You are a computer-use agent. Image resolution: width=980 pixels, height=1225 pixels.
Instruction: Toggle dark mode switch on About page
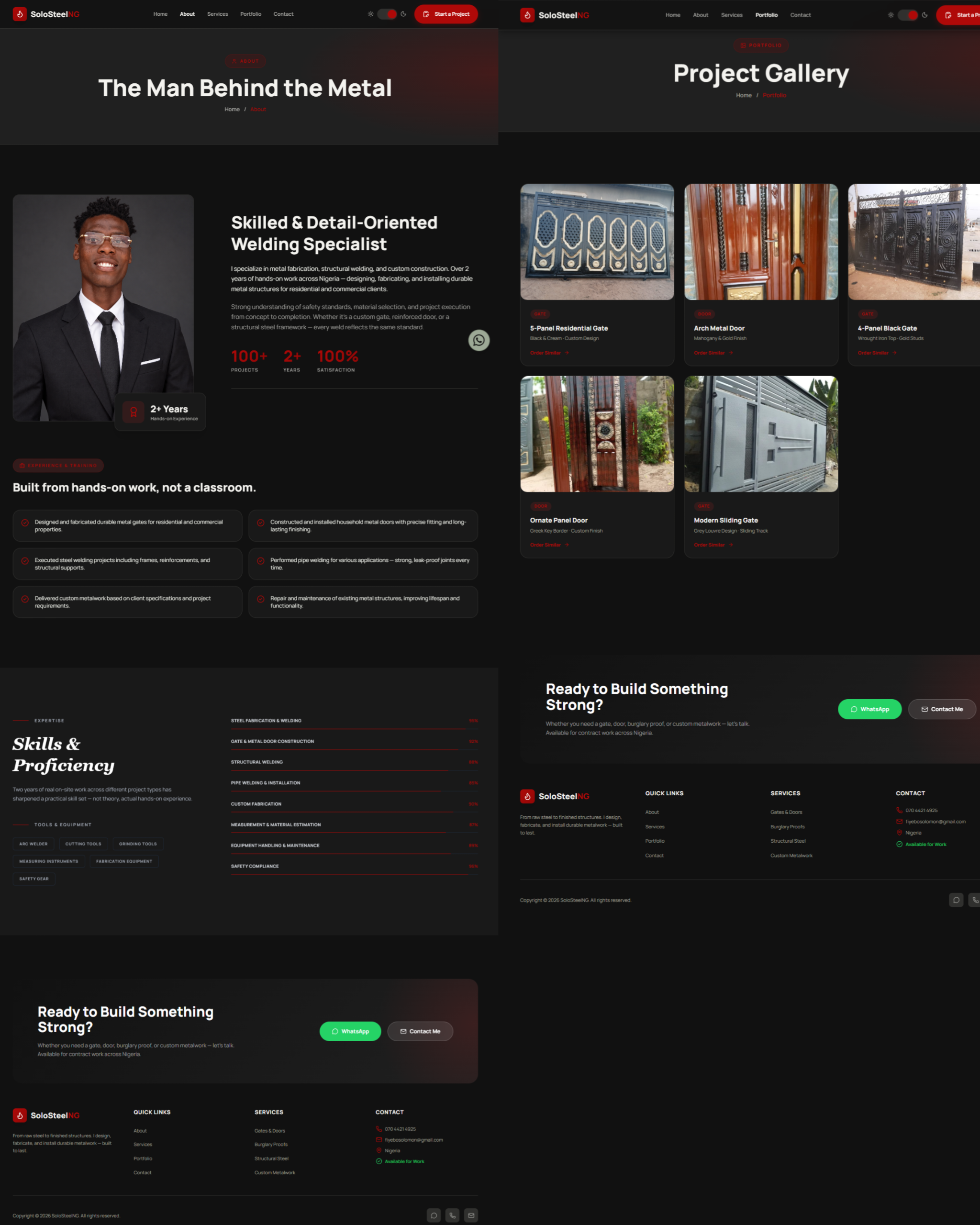click(x=387, y=14)
